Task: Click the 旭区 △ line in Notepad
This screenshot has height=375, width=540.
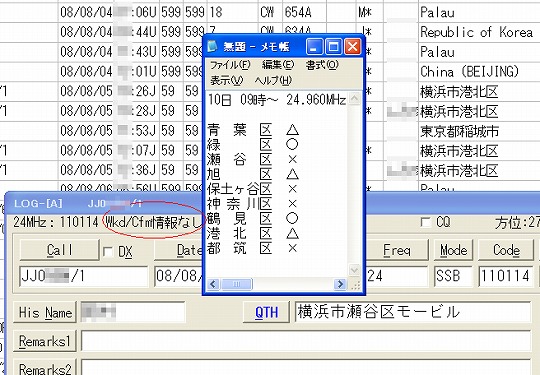Action: [253, 174]
